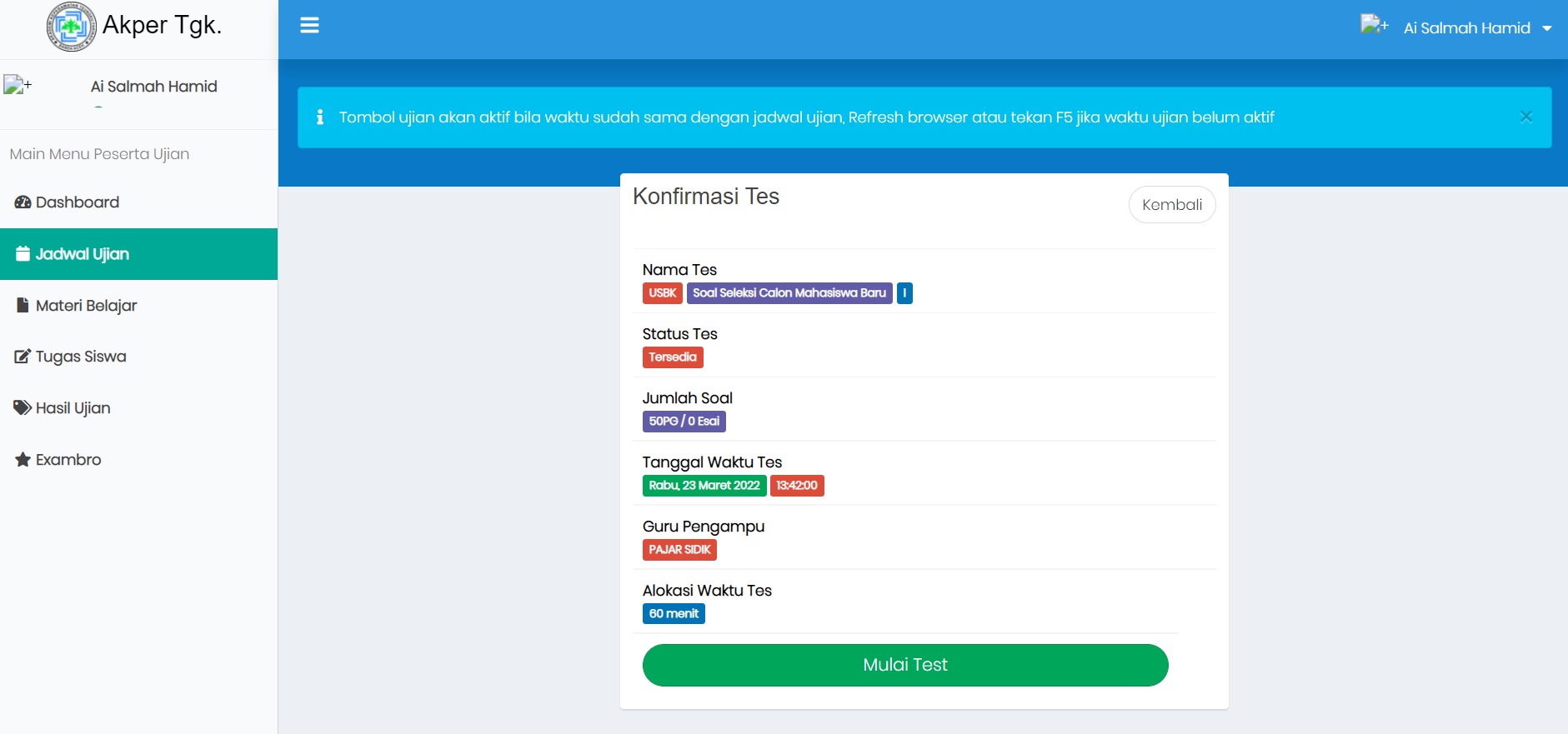The image size is (1568, 734).
Task: Dismiss the blue info alert banner
Action: (x=1525, y=117)
